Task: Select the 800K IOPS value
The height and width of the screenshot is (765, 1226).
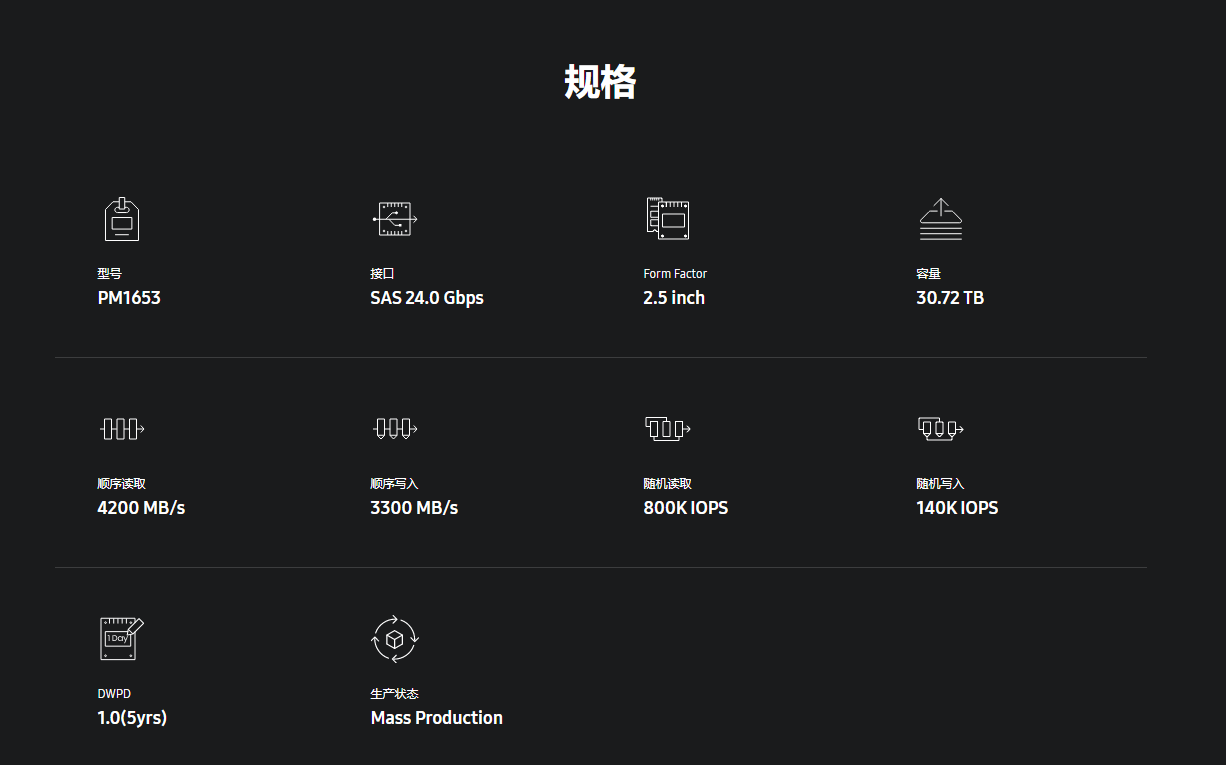Action: [686, 508]
